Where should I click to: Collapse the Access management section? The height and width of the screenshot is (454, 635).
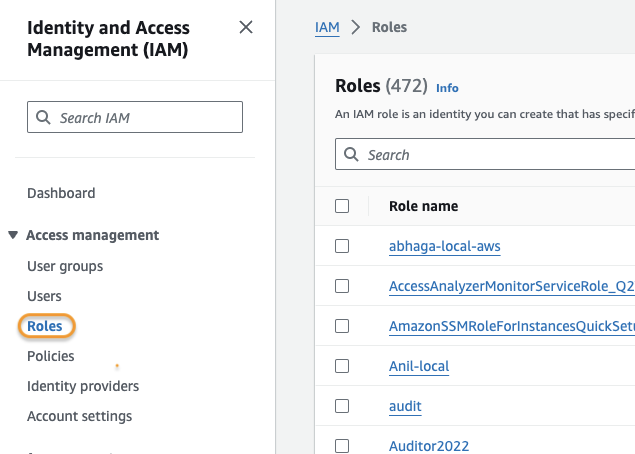[13, 235]
